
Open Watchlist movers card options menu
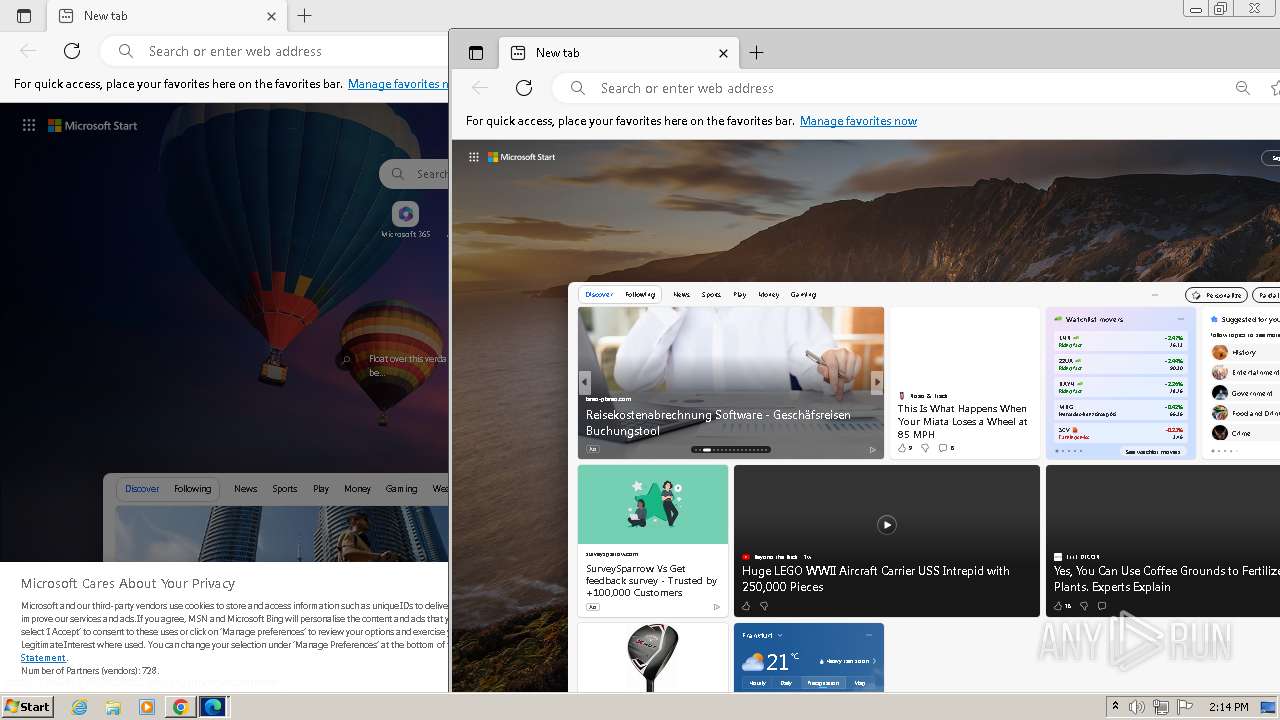1180,319
